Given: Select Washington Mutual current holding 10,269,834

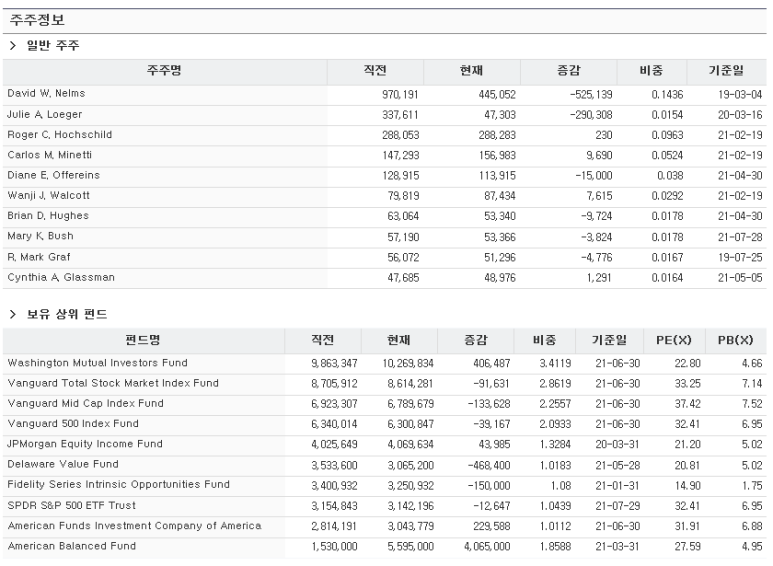Looking at the screenshot, I should pos(408,363).
